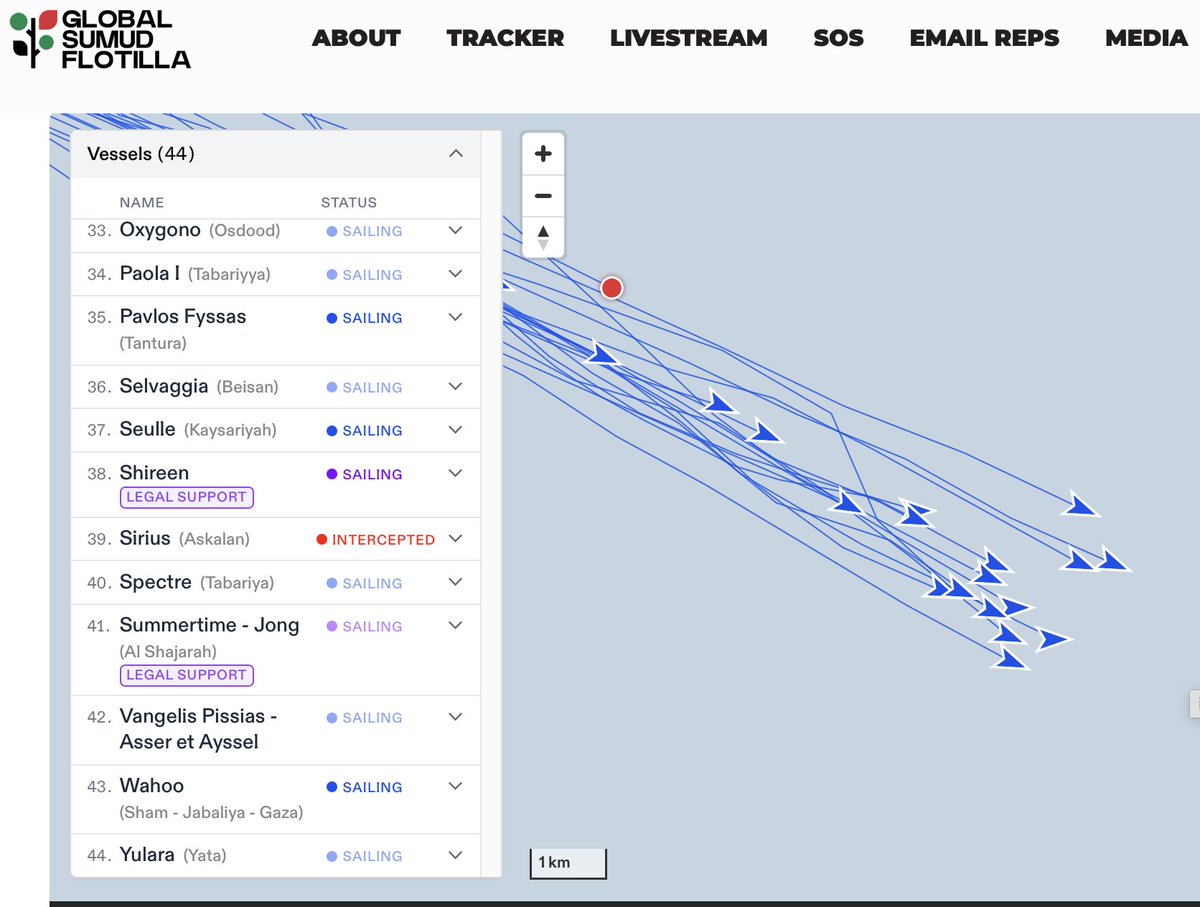Select the red intercepted vessel marker on map

[x=611, y=288]
